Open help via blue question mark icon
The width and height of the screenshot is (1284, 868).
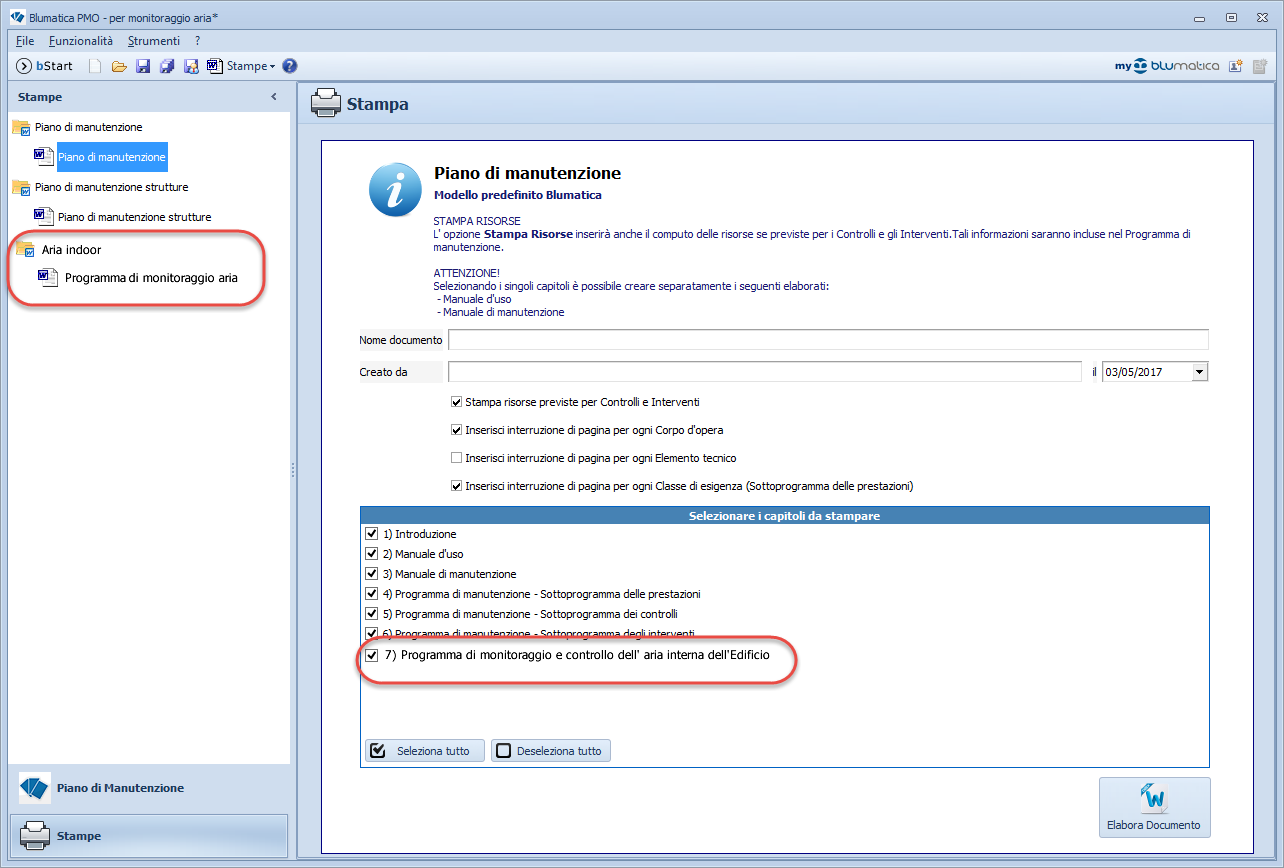(x=290, y=66)
